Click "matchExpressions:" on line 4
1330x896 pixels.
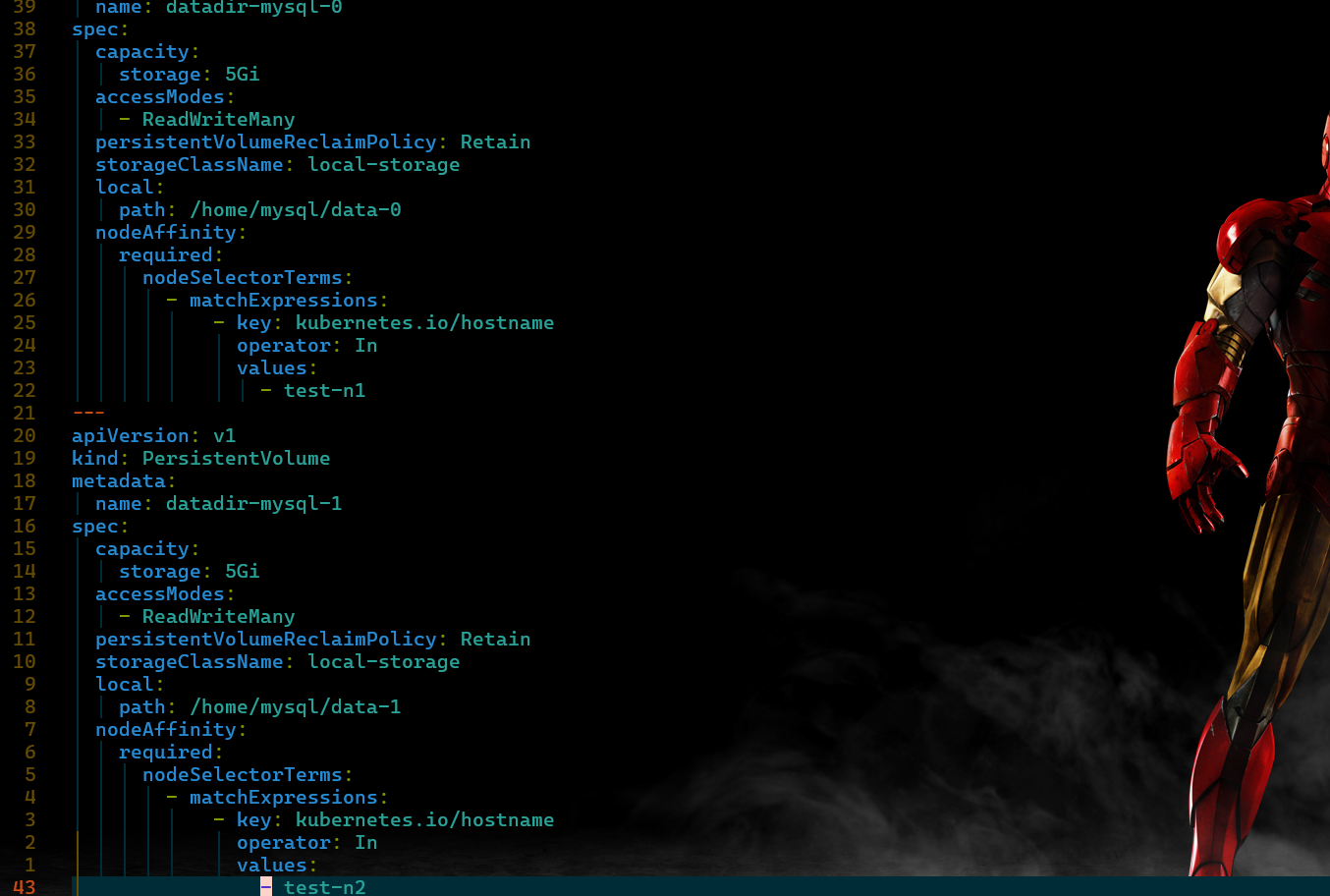point(289,797)
